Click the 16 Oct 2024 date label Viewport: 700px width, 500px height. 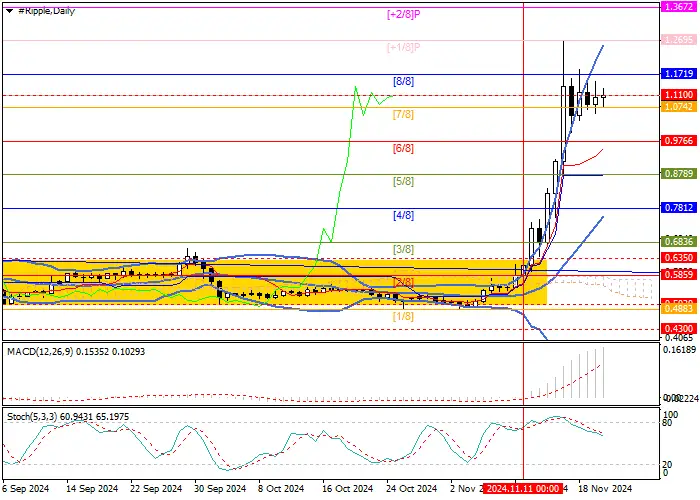tap(347, 489)
